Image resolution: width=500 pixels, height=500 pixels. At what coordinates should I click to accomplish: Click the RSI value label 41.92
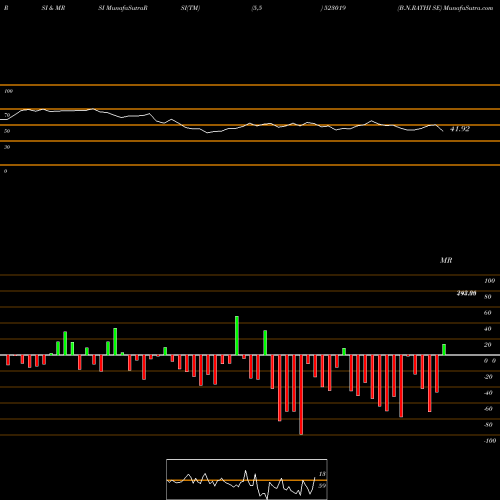coord(460,129)
